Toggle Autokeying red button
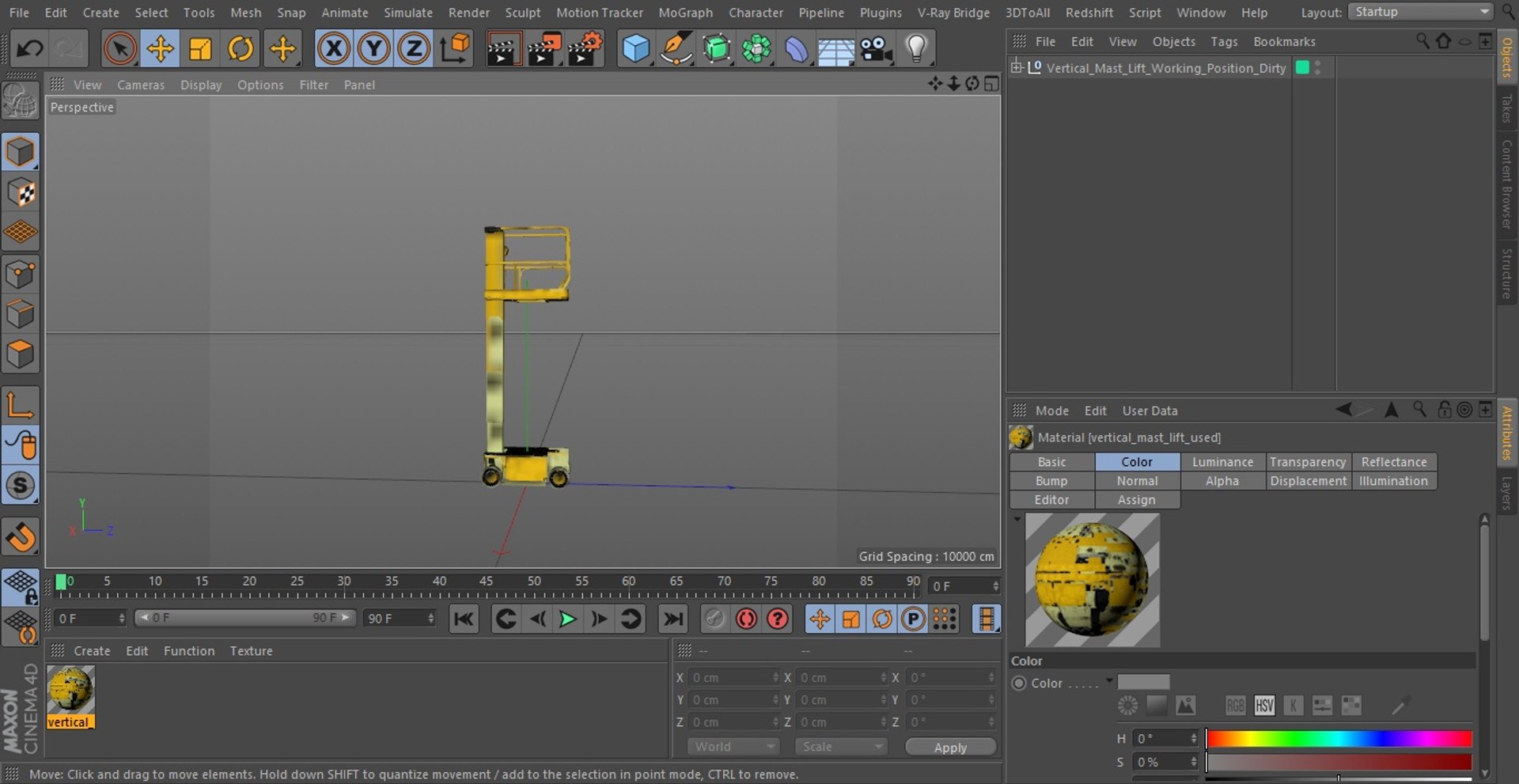 tap(746, 619)
